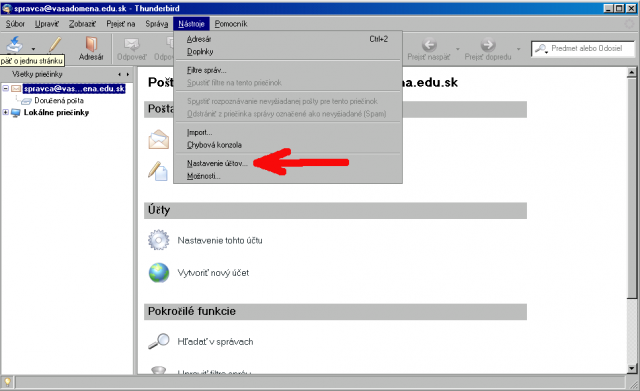Expand the Lokálne priečinky tree node
Image resolution: width=640 pixels, height=391 pixels.
click(5, 112)
